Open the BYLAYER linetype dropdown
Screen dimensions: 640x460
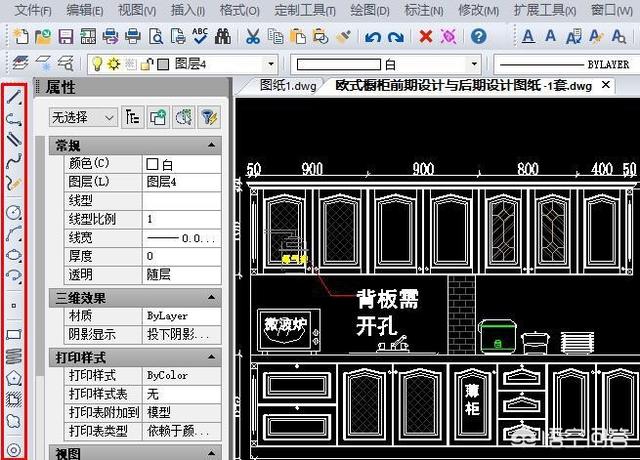point(567,64)
